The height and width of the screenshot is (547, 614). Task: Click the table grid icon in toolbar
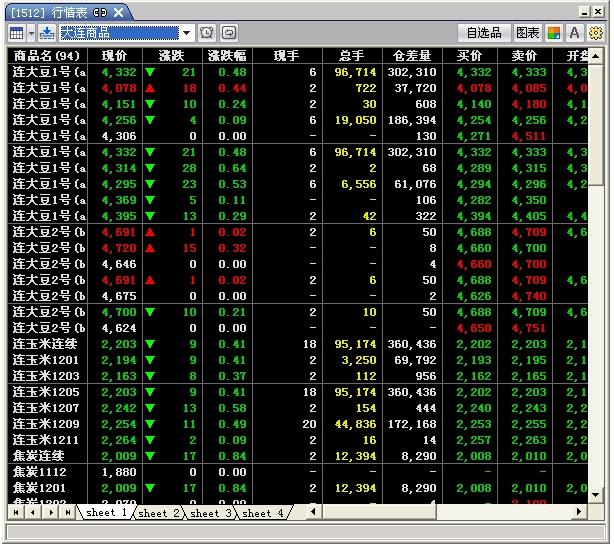point(16,33)
